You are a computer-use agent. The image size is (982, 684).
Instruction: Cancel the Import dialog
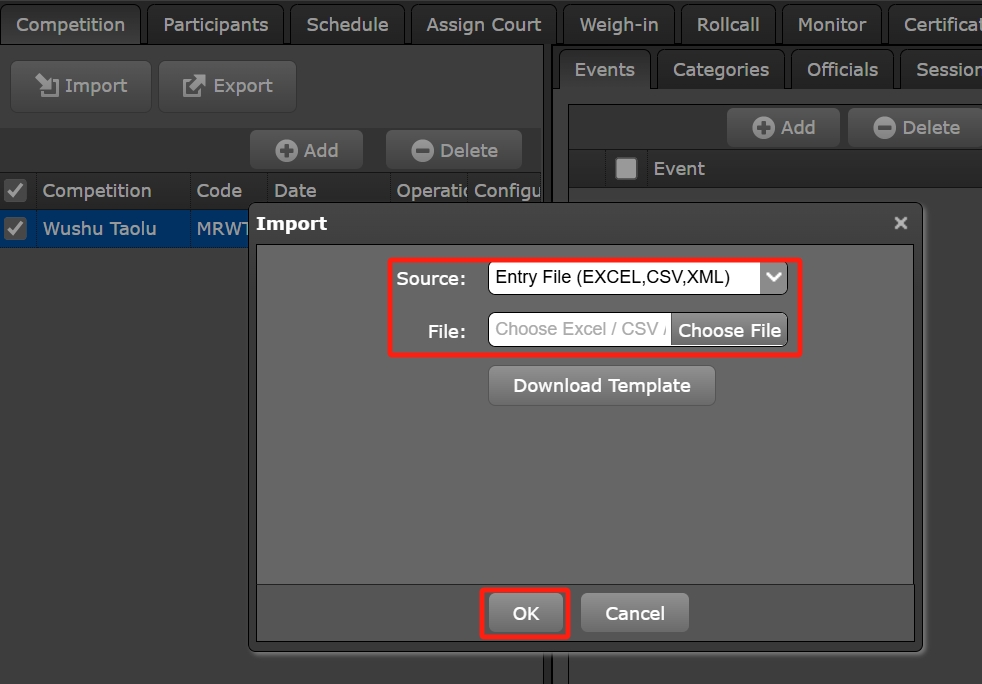(634, 613)
